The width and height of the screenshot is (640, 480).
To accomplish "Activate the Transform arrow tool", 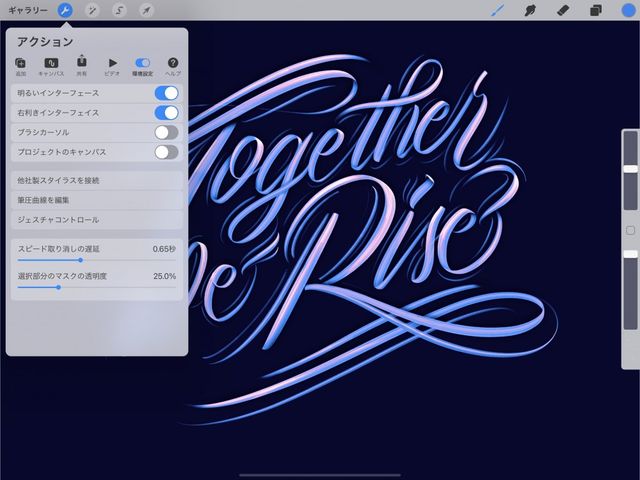I will [146, 10].
